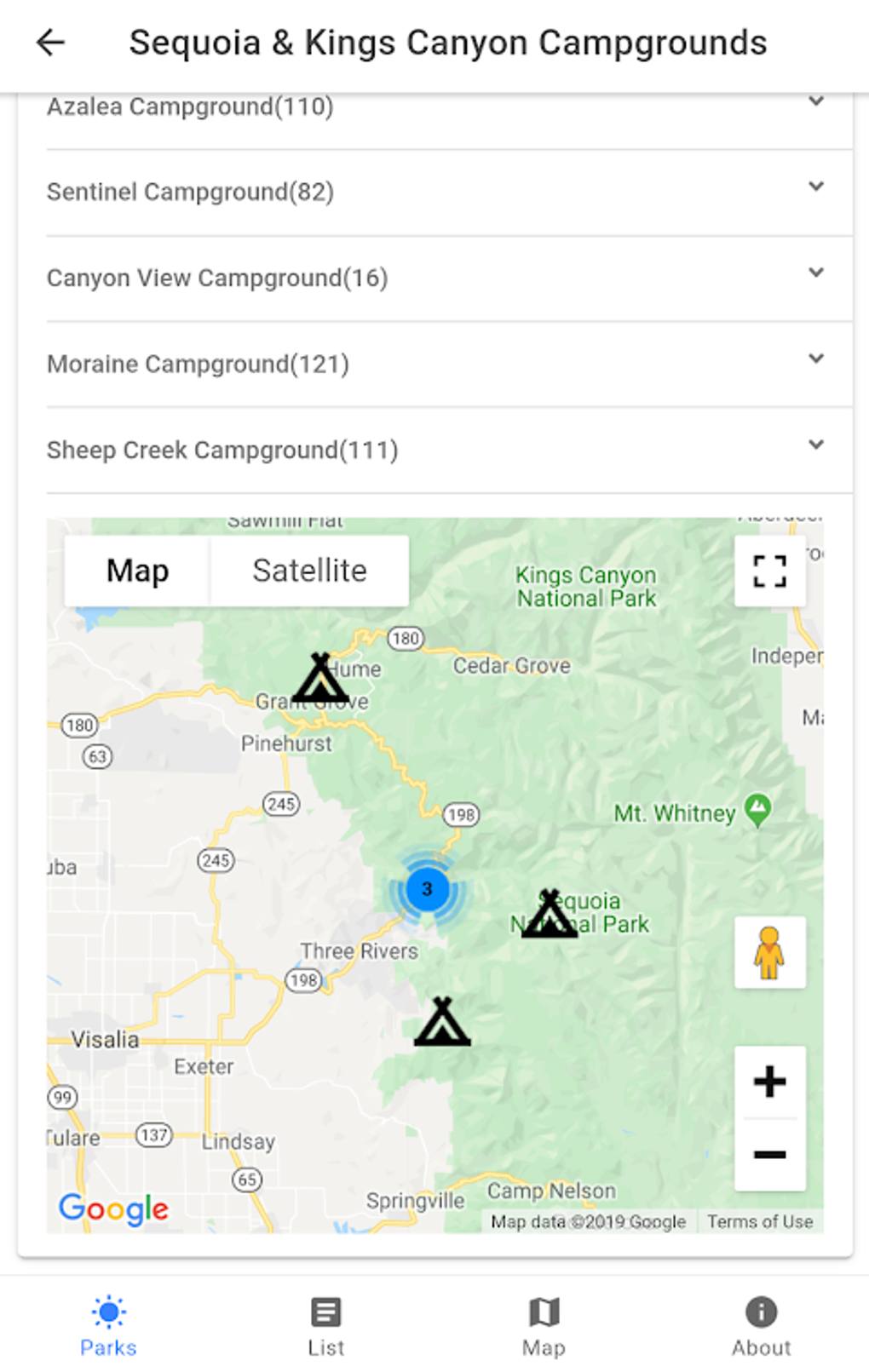Zoom in on the map

tap(769, 1082)
